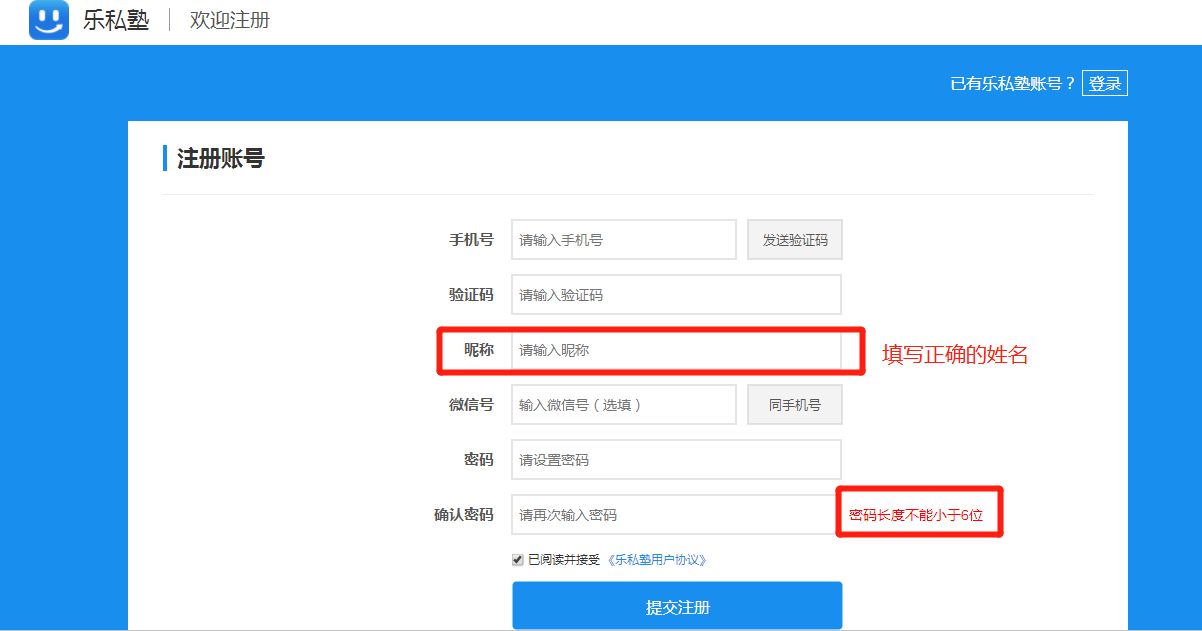The image size is (1202, 631).
Task: Click the 微信号 field label
Action: 471,405
